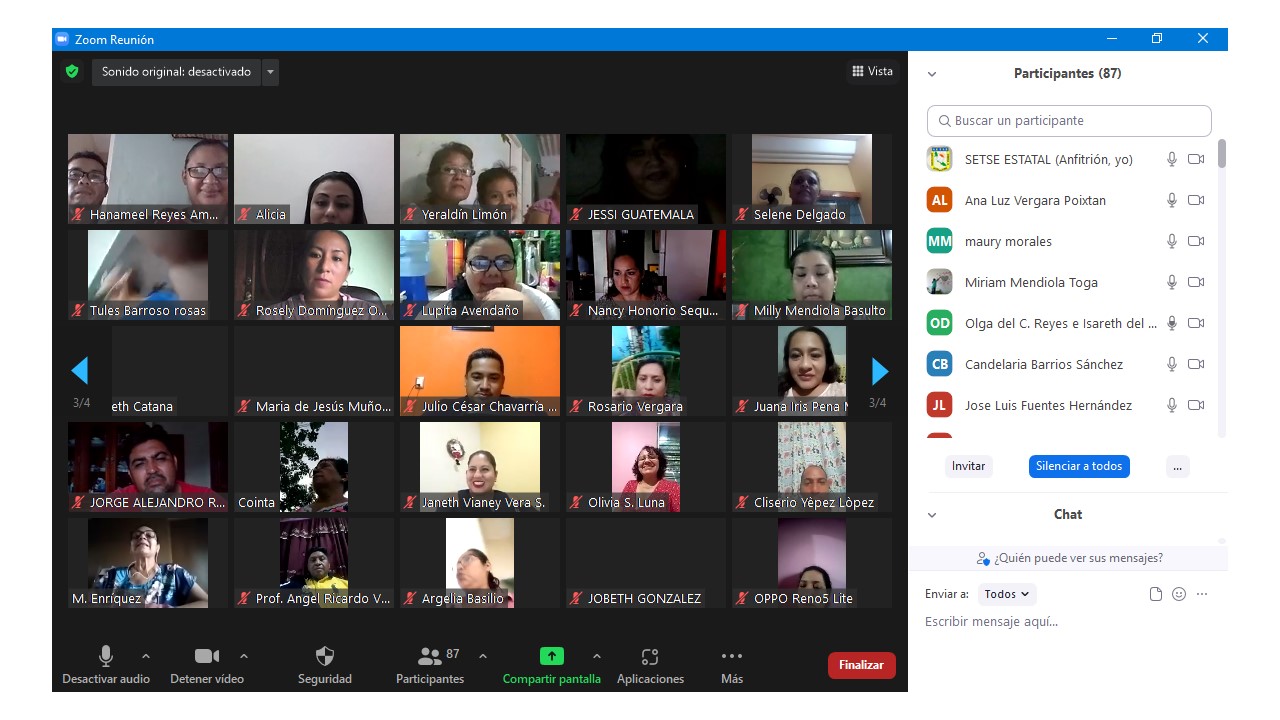Click Candelaria Barrios Sánchez microphone icon
Viewport: 1280px width, 720px height.
(1172, 364)
